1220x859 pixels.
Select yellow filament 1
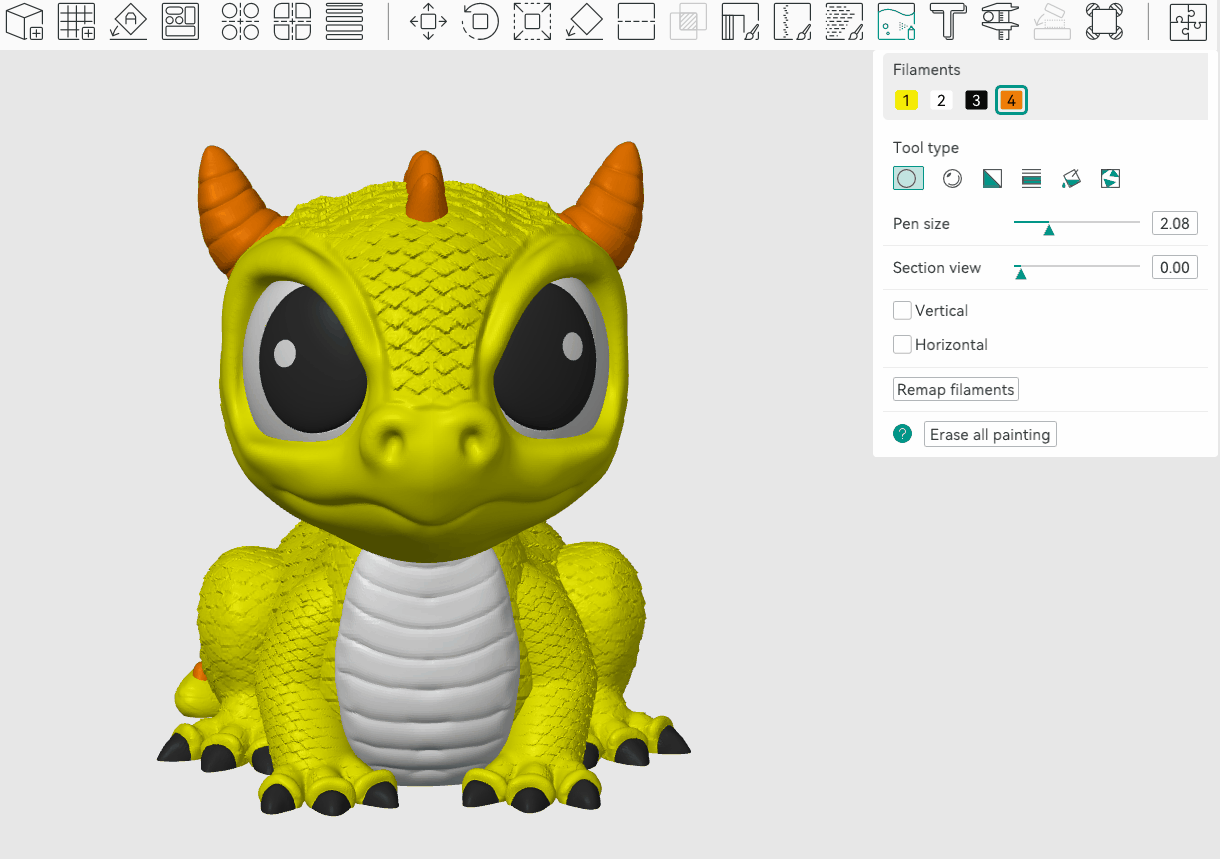coord(906,101)
